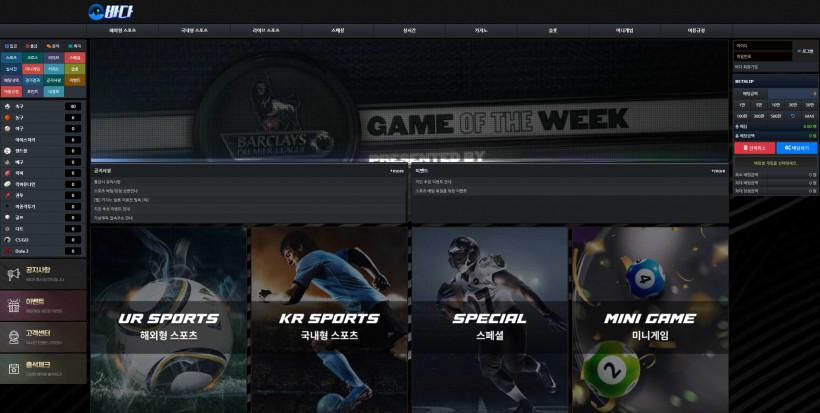Open the MINI GAME 미니게임 card
Viewport: 820px width, 413px height.
[650, 319]
